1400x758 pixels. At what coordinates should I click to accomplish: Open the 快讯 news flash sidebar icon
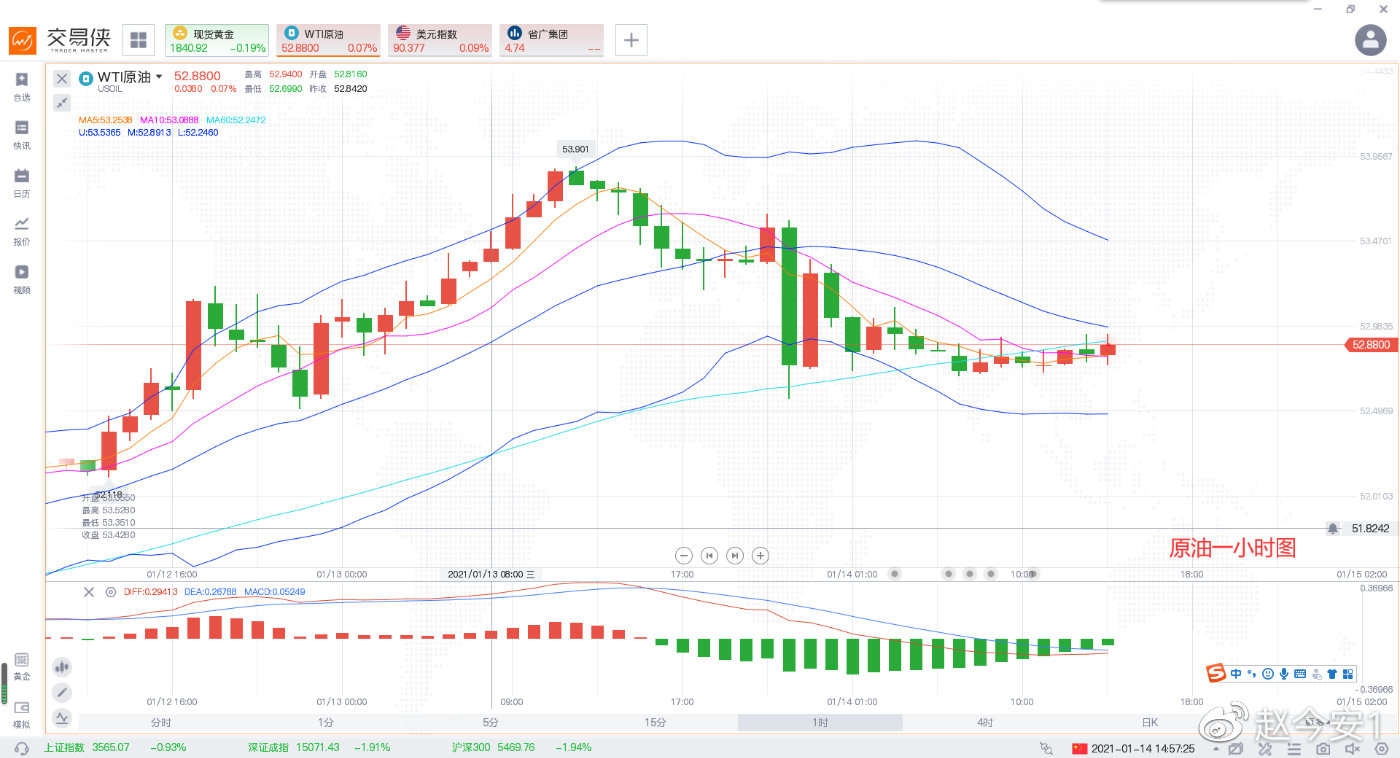coord(21,133)
